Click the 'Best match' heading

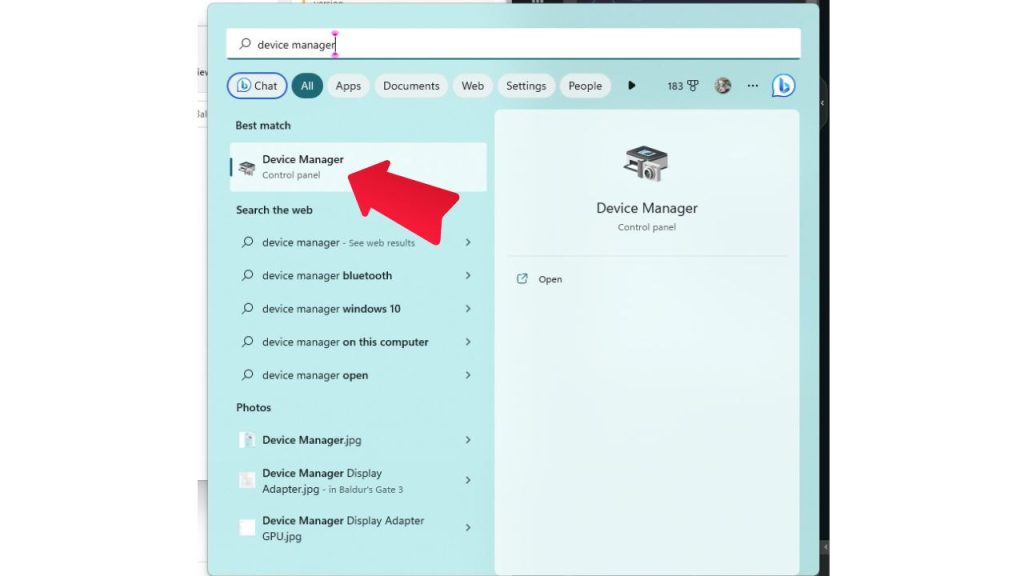click(263, 125)
